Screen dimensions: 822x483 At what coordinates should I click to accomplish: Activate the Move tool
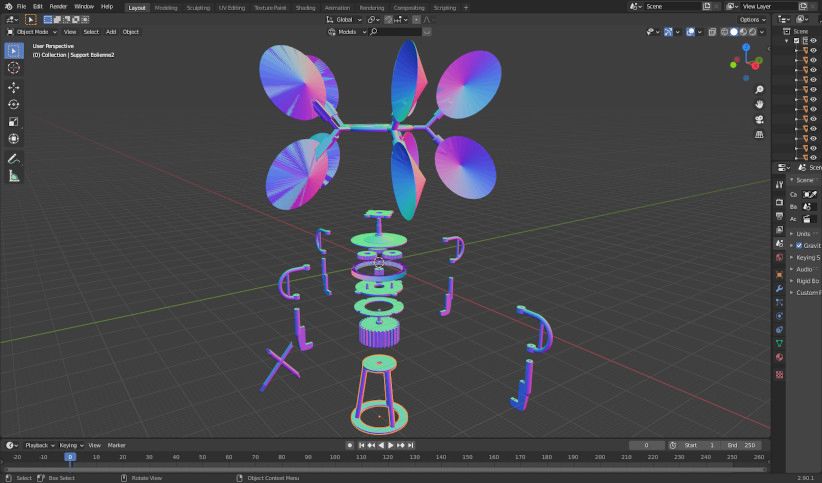[14, 87]
